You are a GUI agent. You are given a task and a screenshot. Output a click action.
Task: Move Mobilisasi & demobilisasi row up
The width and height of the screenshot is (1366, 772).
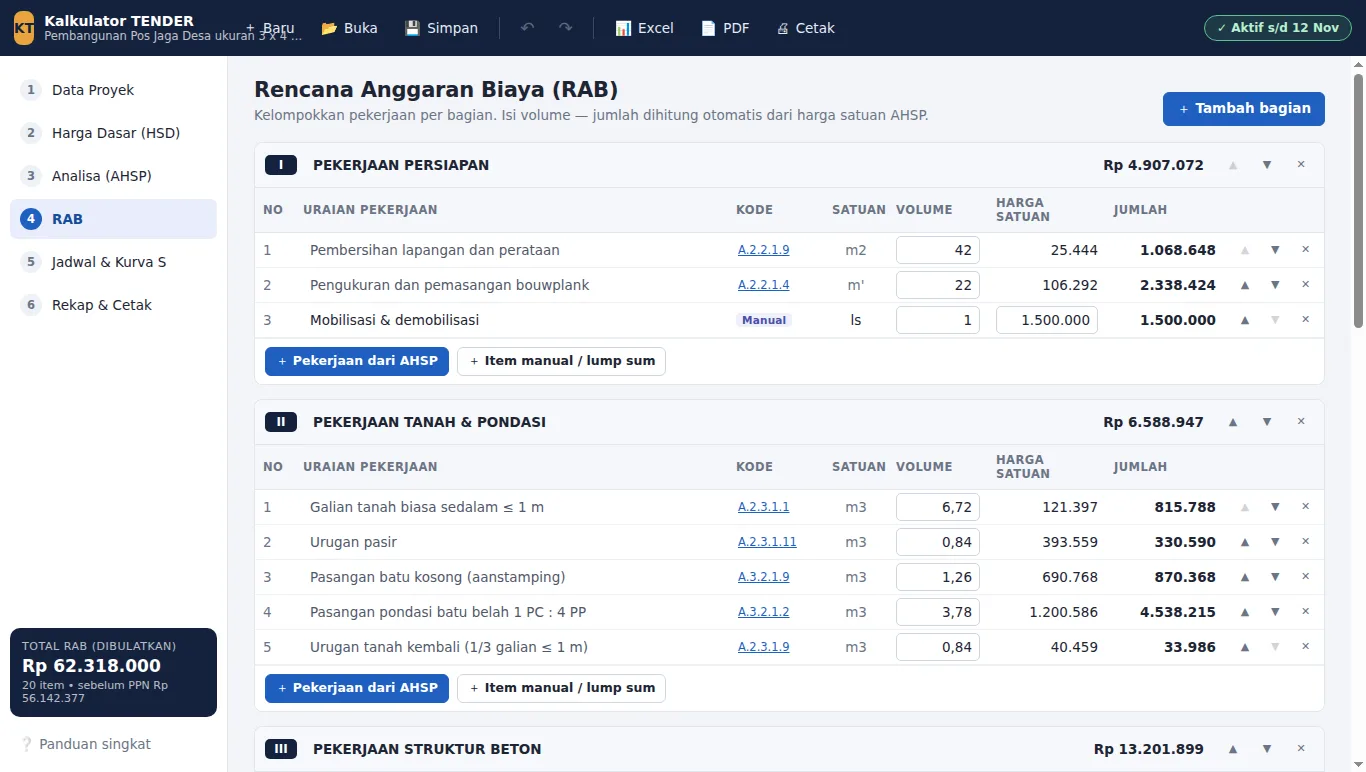[x=1245, y=320]
